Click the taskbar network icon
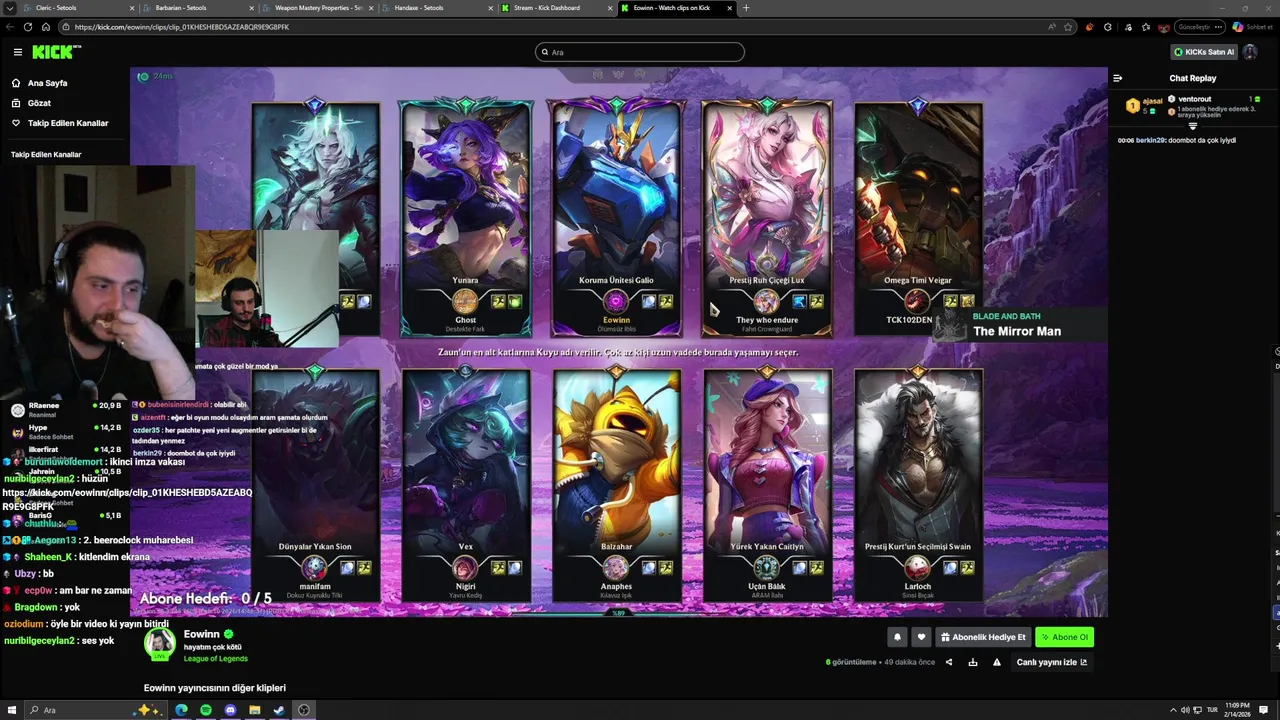 [x=1198, y=710]
